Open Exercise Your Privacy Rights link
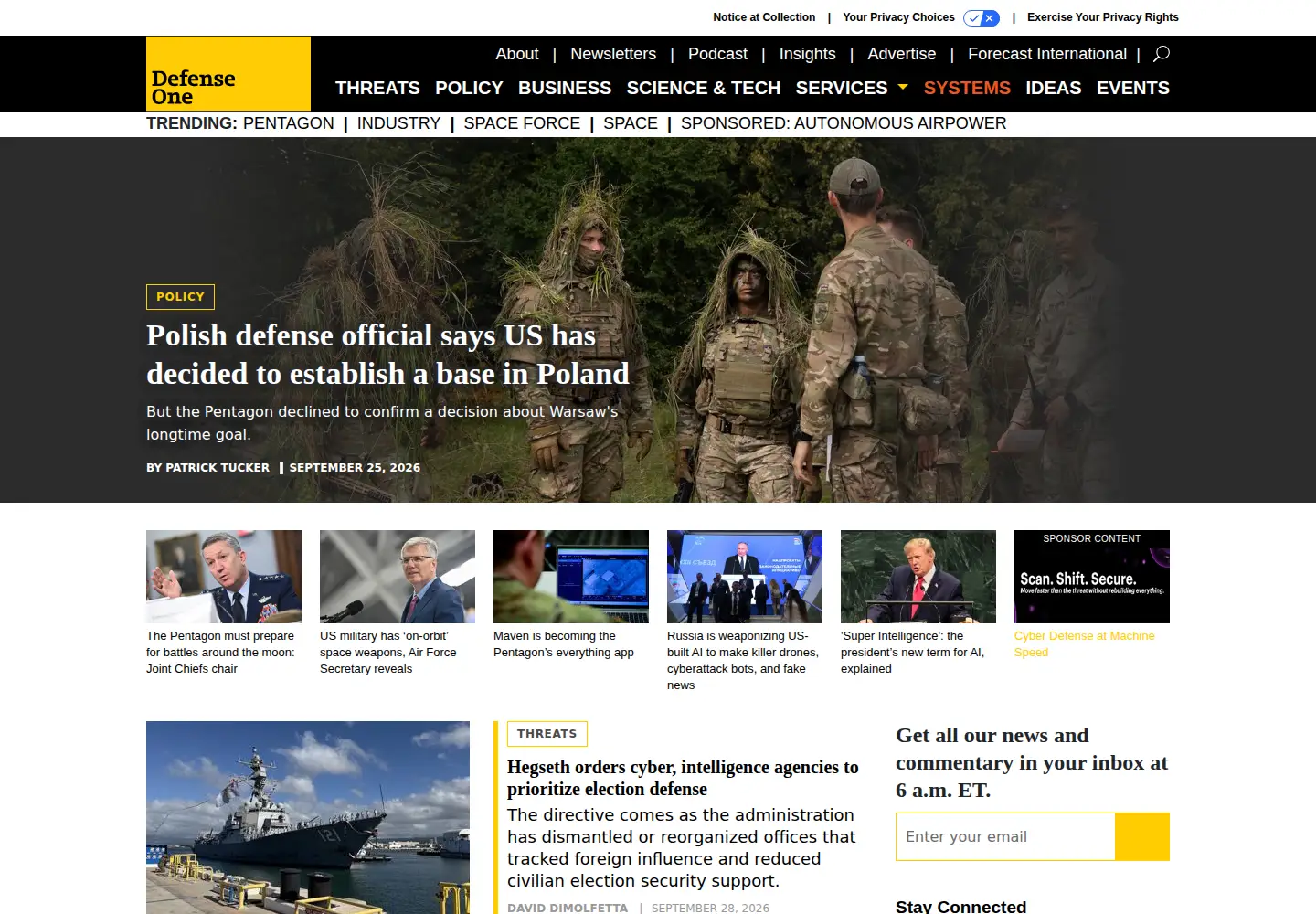Image resolution: width=1316 pixels, height=914 pixels. [x=1103, y=17]
